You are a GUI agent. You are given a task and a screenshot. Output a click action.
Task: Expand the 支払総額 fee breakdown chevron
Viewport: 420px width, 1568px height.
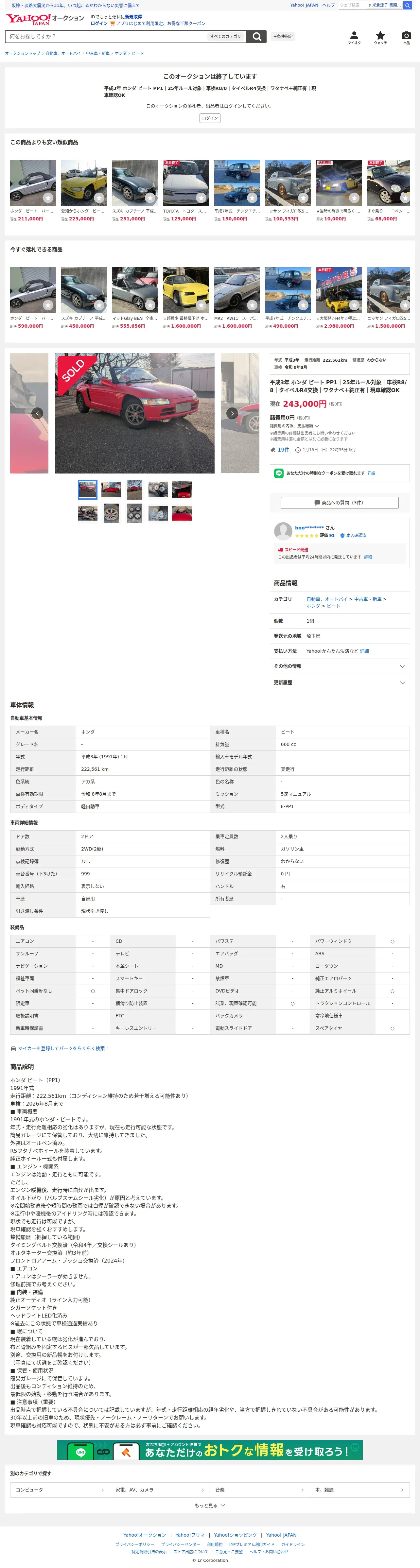pos(317,426)
